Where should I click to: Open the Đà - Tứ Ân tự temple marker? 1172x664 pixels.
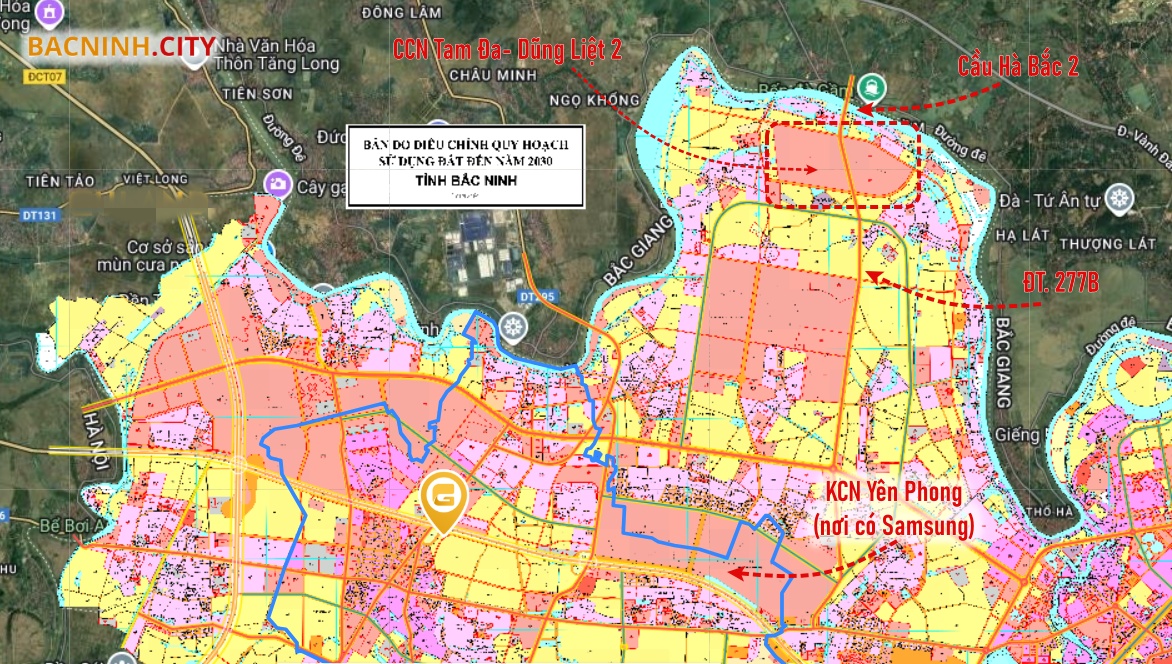[x=1119, y=197]
